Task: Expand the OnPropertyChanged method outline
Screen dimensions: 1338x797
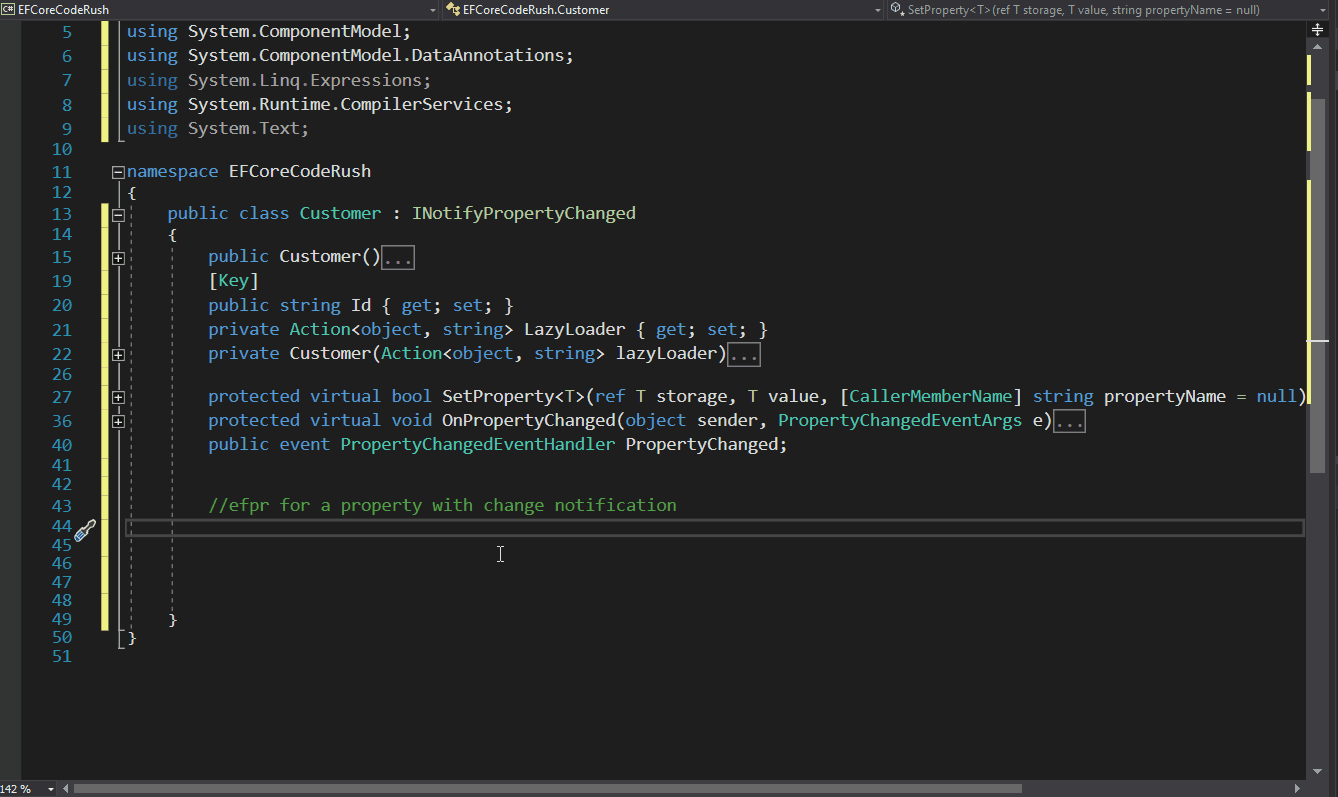Action: pos(118,421)
